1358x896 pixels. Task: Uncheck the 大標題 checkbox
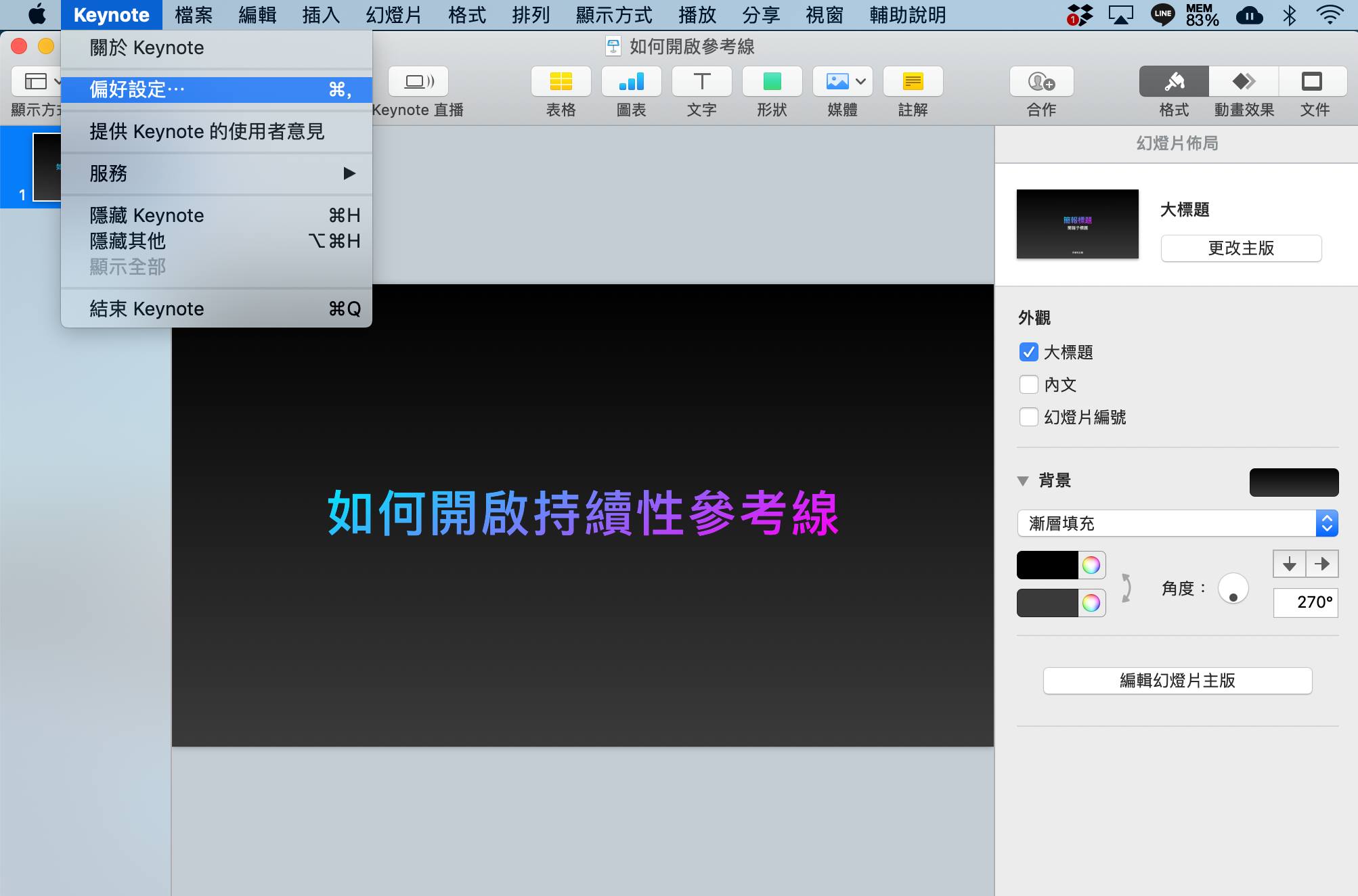point(1028,352)
